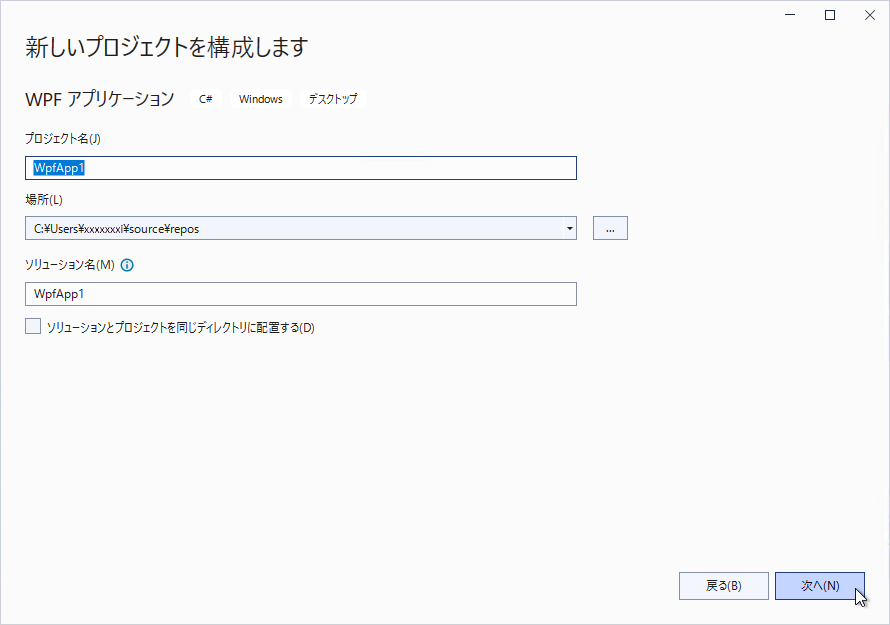The width and height of the screenshot is (890, 625).
Task: Click the info icon beside ソリューション名
Action: (x=127, y=265)
